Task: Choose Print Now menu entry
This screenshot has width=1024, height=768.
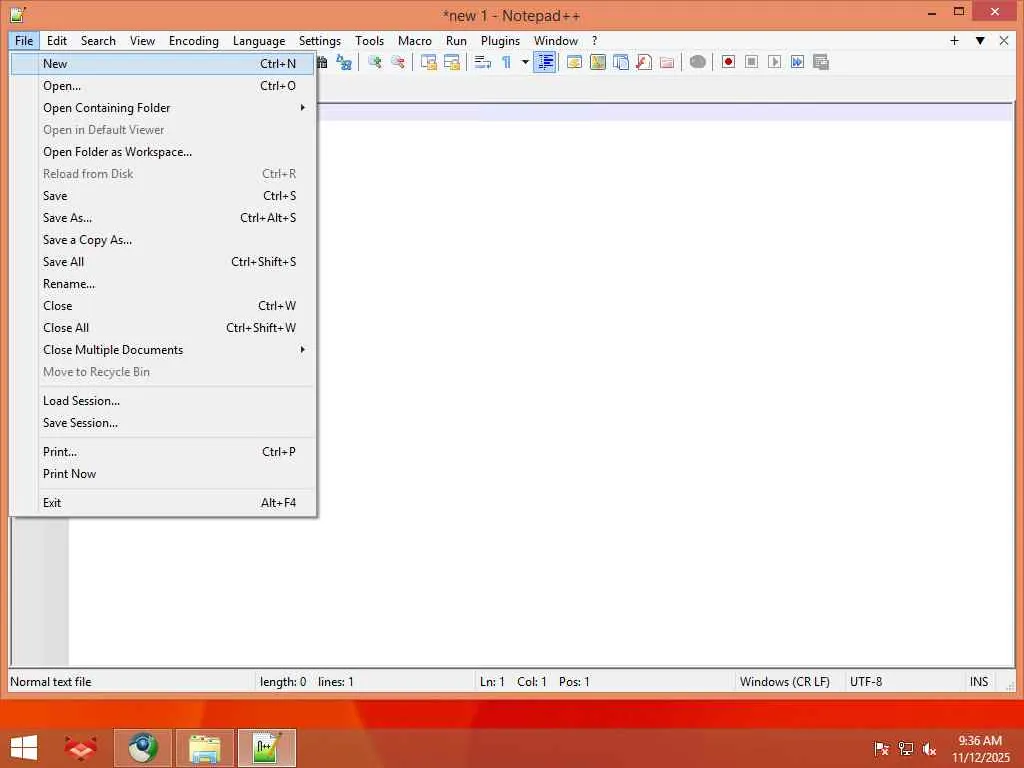Action: [x=163, y=474]
